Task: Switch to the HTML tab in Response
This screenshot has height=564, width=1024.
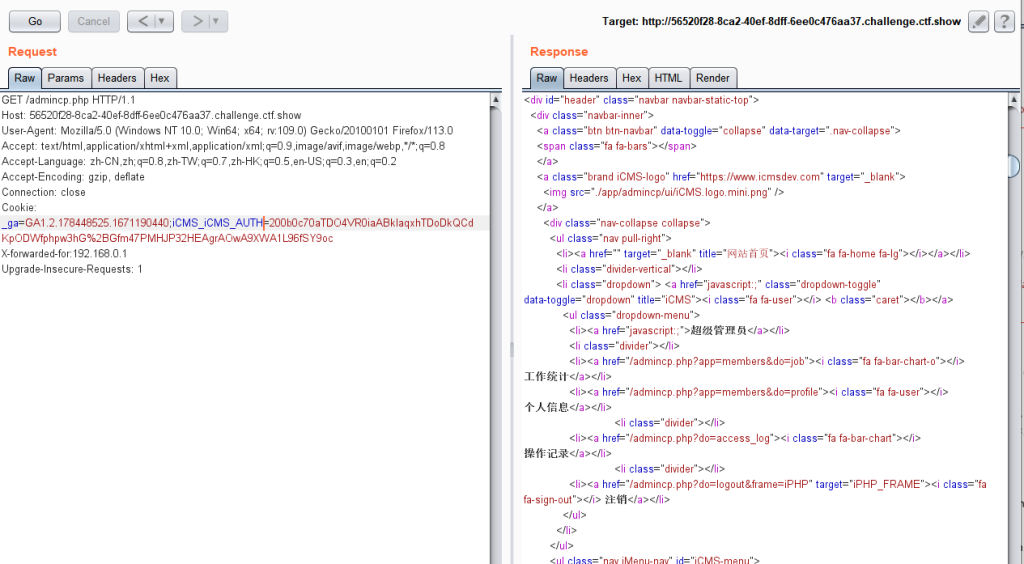Action: (668, 78)
